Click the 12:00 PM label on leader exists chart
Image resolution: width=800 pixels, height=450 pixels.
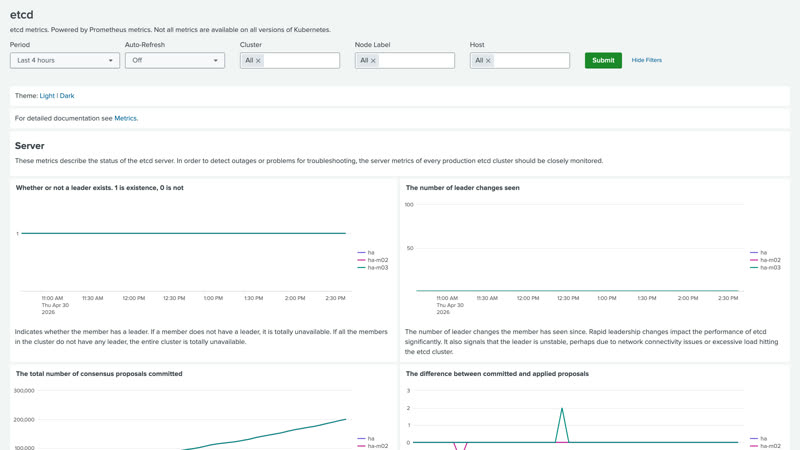(x=134, y=298)
